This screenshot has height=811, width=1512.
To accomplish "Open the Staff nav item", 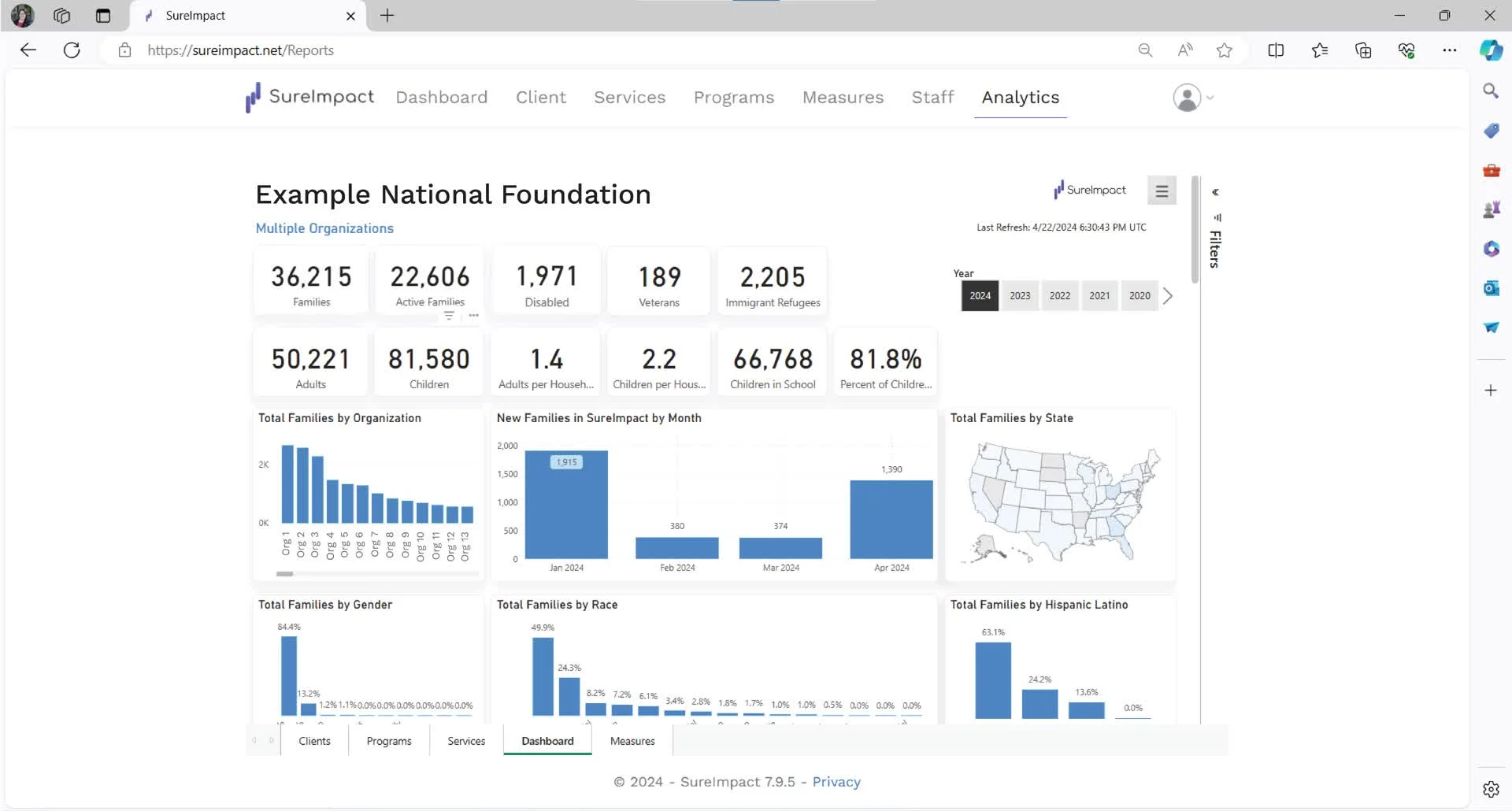I will point(933,98).
